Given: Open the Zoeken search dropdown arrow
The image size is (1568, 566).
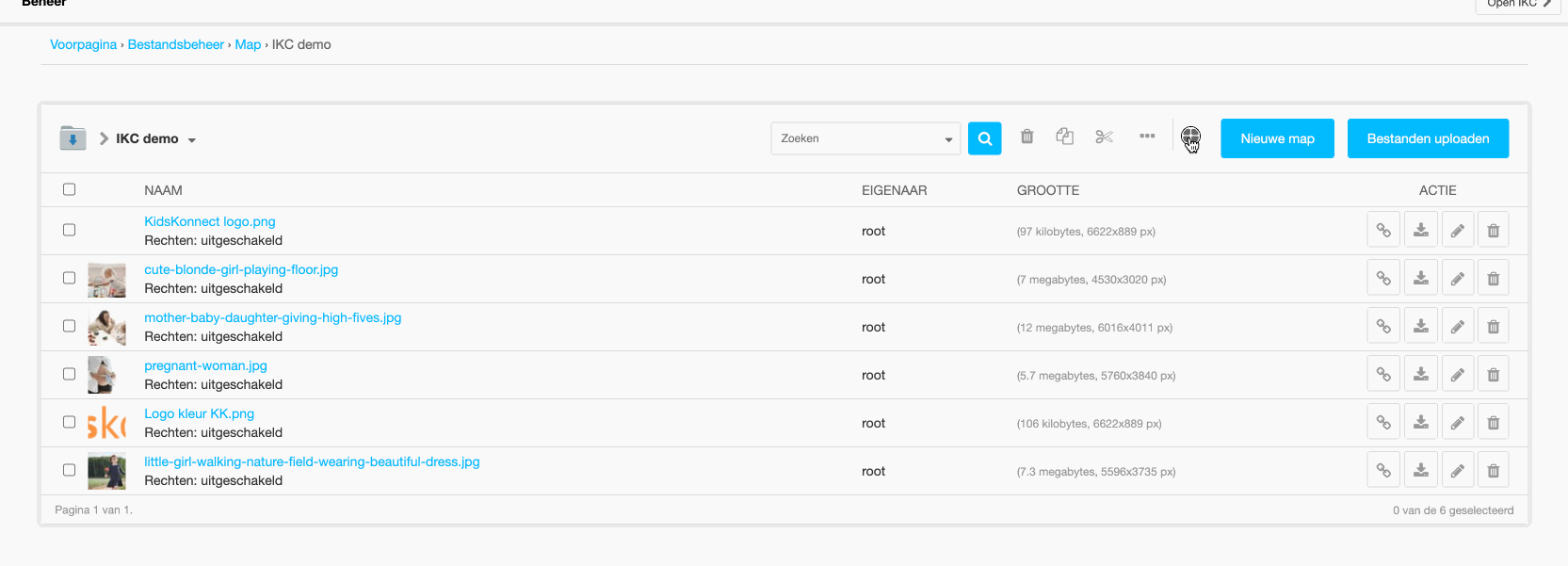Looking at the screenshot, I should tap(947, 139).
